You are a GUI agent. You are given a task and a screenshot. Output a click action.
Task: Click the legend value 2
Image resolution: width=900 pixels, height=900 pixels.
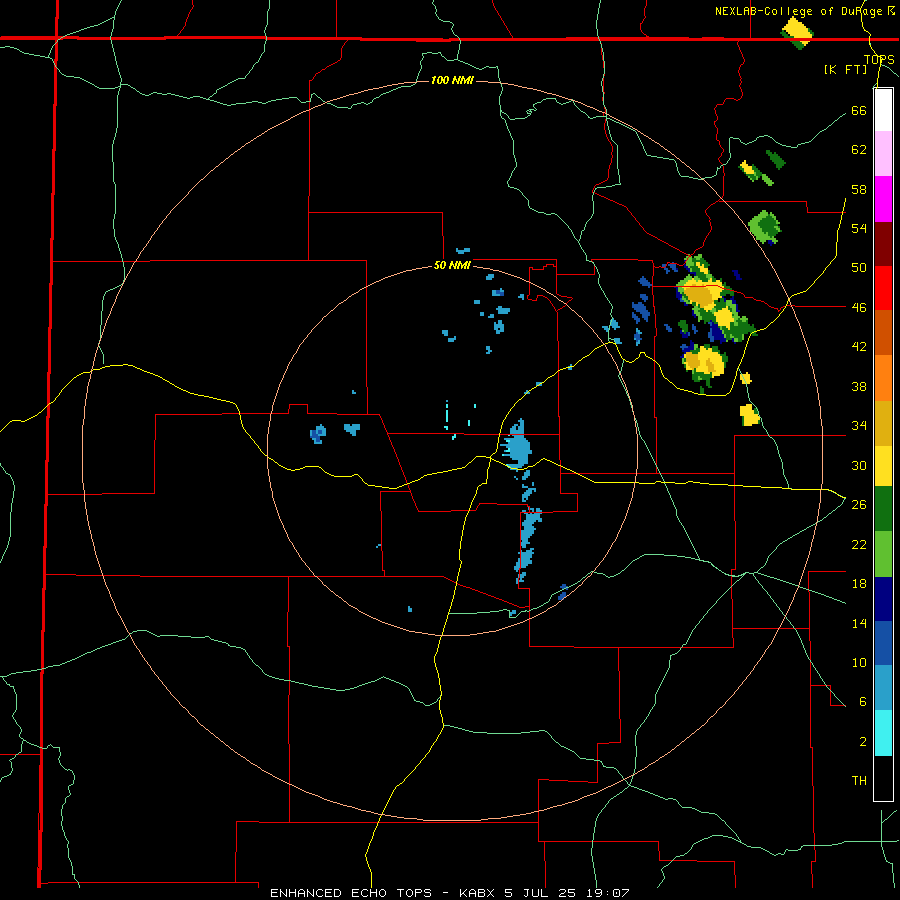click(863, 742)
